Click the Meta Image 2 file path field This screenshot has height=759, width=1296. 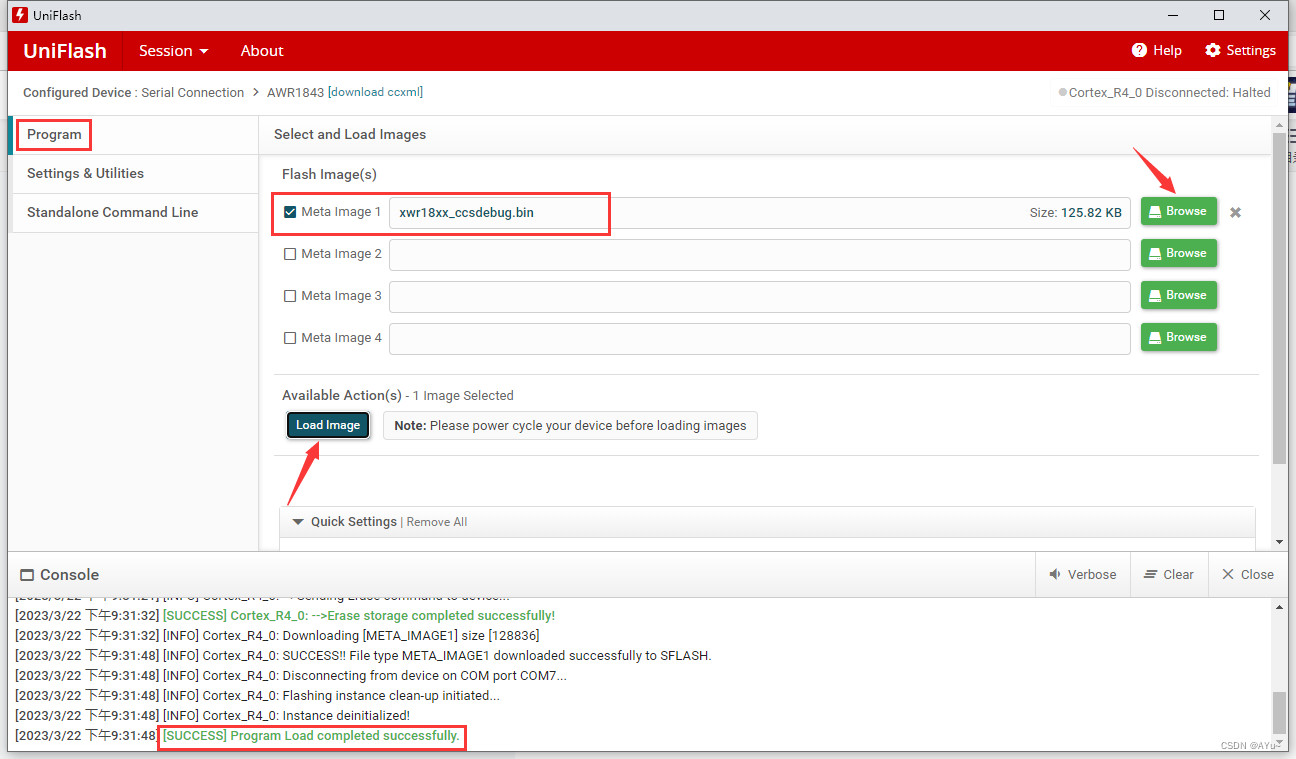[760, 254]
